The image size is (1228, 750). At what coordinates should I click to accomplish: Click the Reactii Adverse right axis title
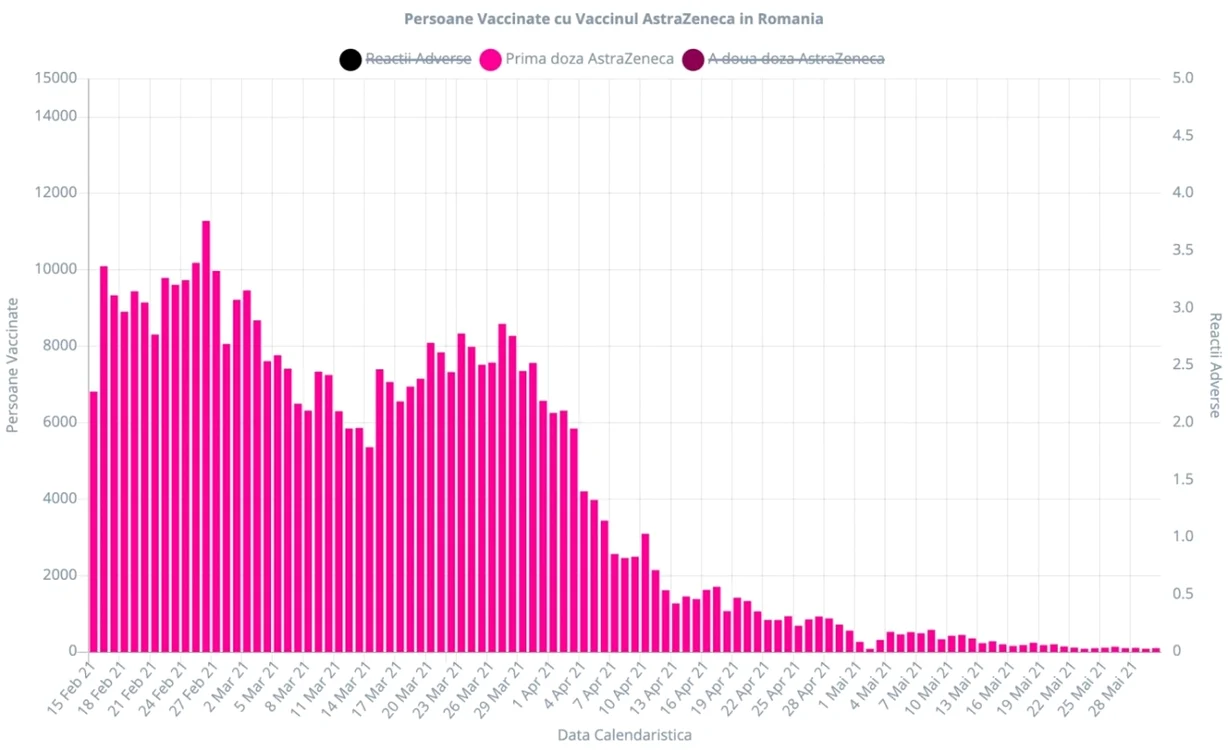[x=1215, y=365]
